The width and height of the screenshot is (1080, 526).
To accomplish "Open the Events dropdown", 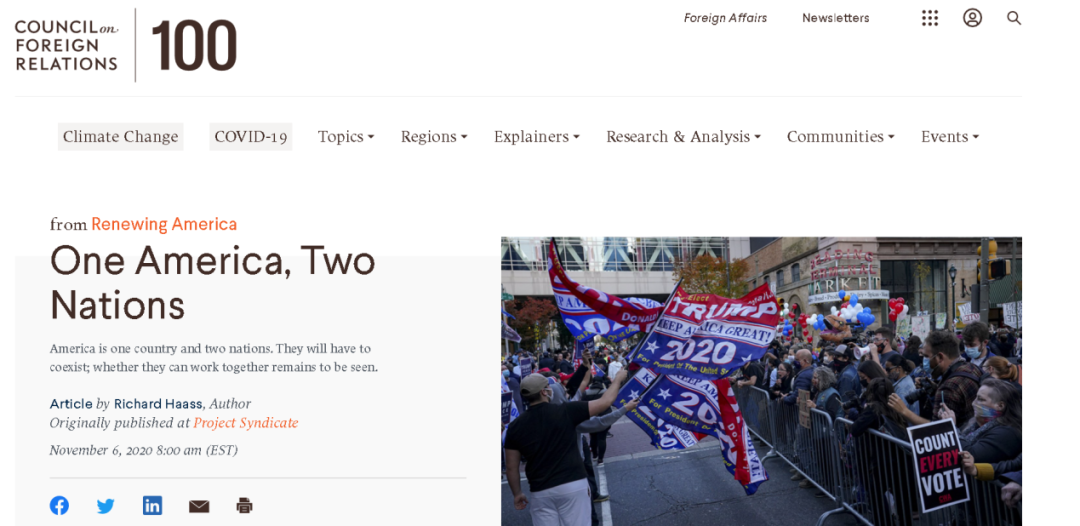I will point(950,136).
